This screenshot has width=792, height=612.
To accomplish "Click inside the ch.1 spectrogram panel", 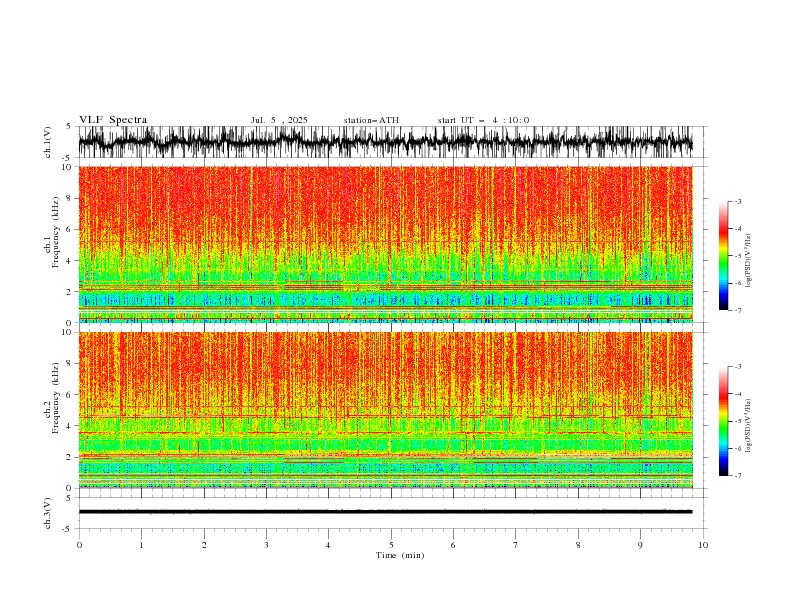I will (x=385, y=244).
